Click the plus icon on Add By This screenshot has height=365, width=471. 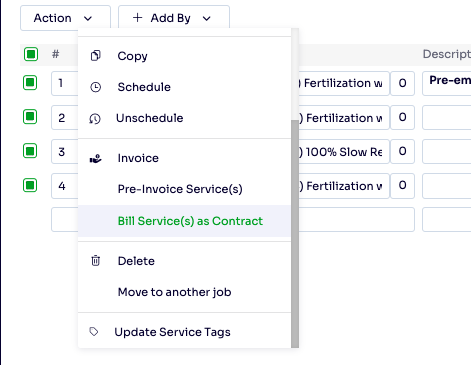[137, 17]
